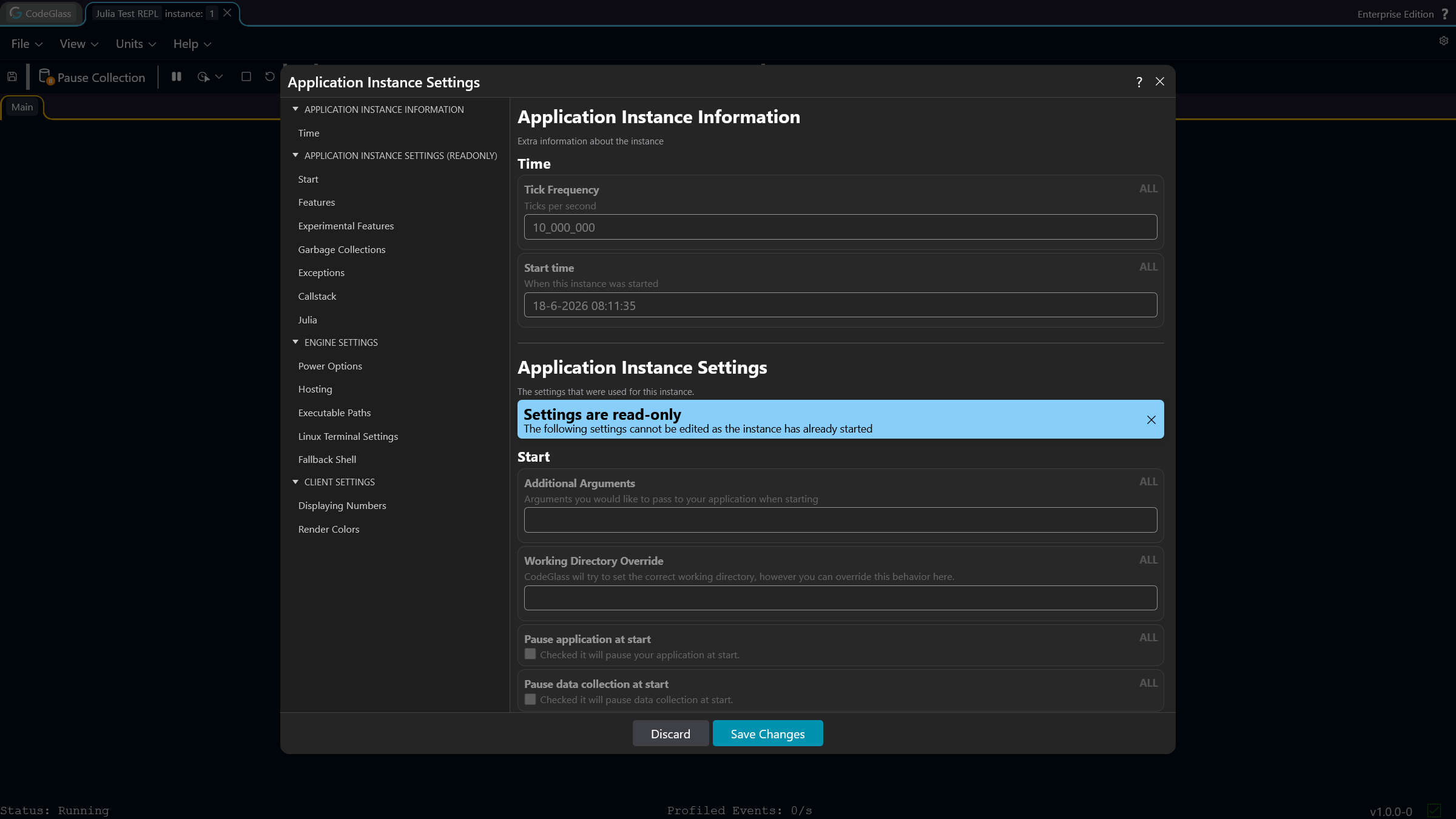Click the ALL tag on Start time
Screen dimensions: 1456x819
coord(1148,267)
